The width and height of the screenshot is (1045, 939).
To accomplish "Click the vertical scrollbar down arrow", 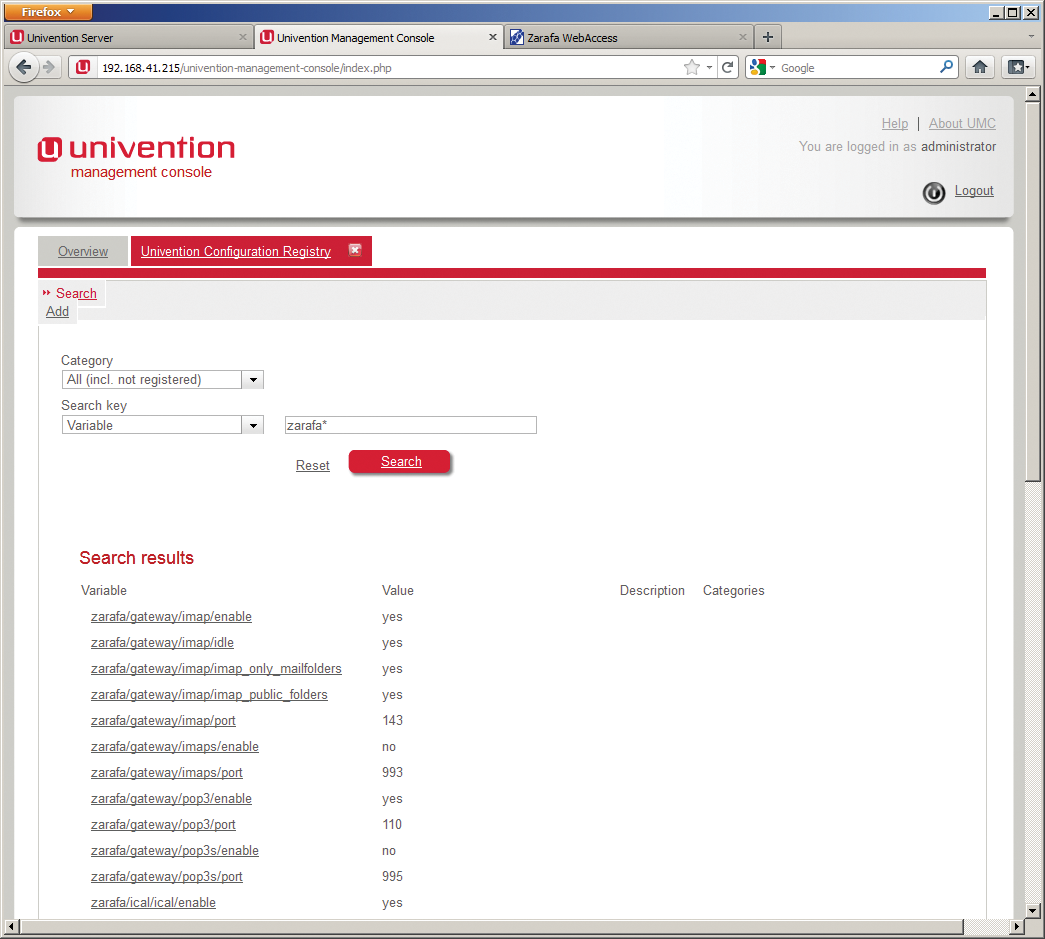I will [1033, 909].
